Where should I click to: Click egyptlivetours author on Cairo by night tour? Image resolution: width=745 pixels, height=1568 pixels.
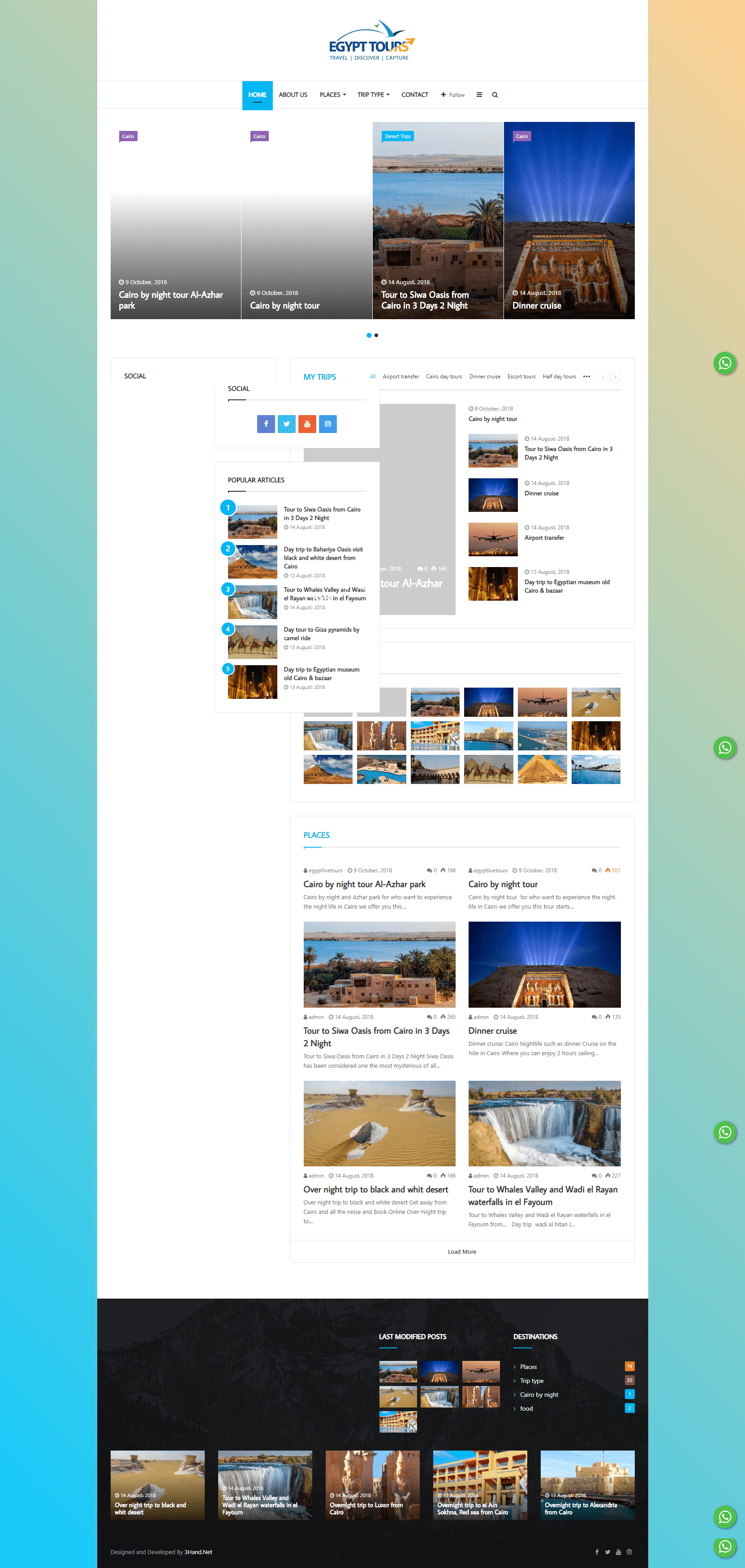(x=490, y=871)
